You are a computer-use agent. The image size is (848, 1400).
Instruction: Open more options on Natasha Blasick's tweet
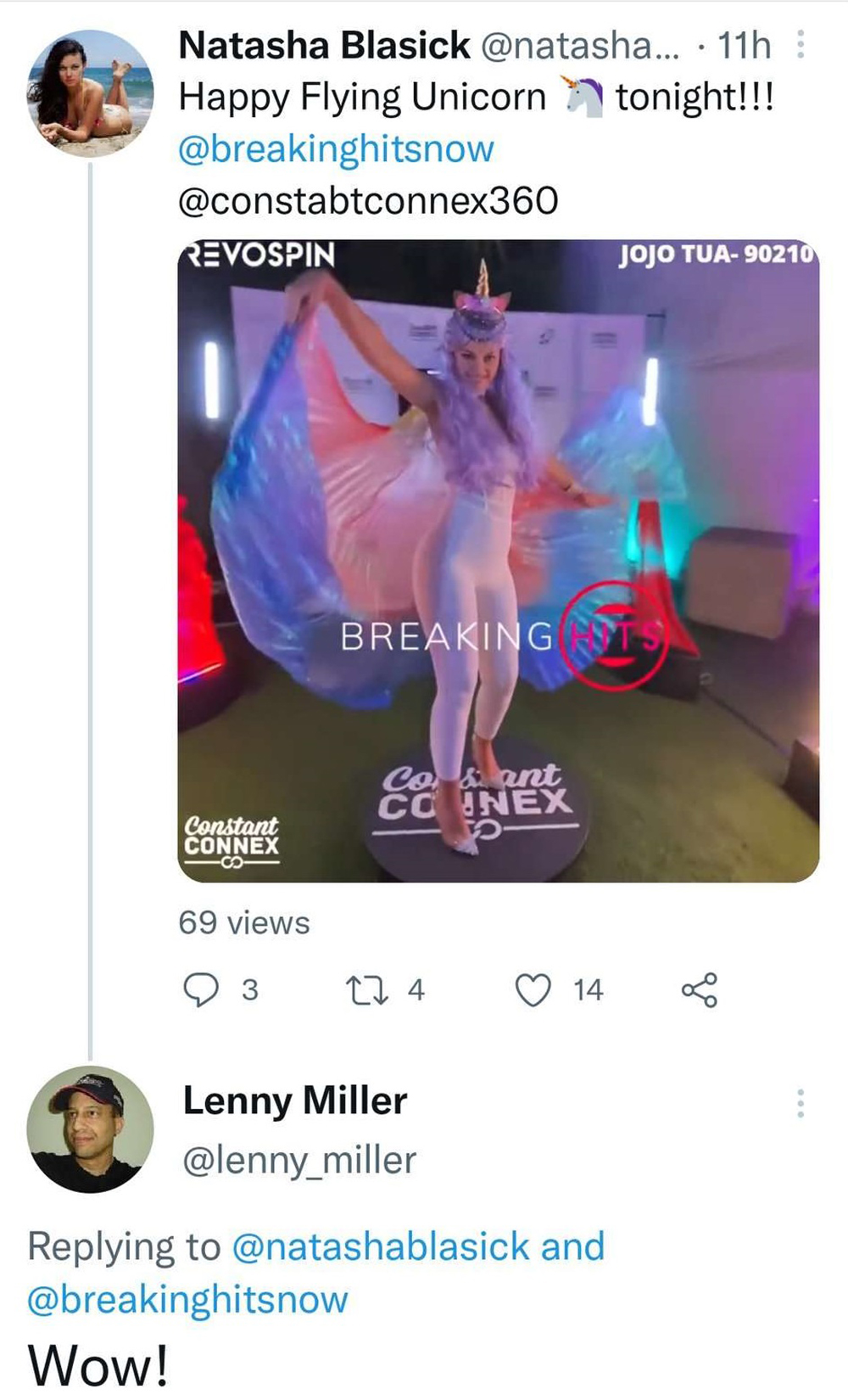800,46
